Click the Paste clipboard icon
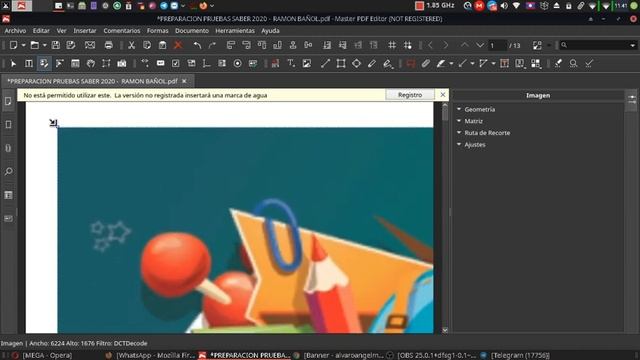Image resolution: width=640 pixels, height=360 pixels. click(162, 45)
